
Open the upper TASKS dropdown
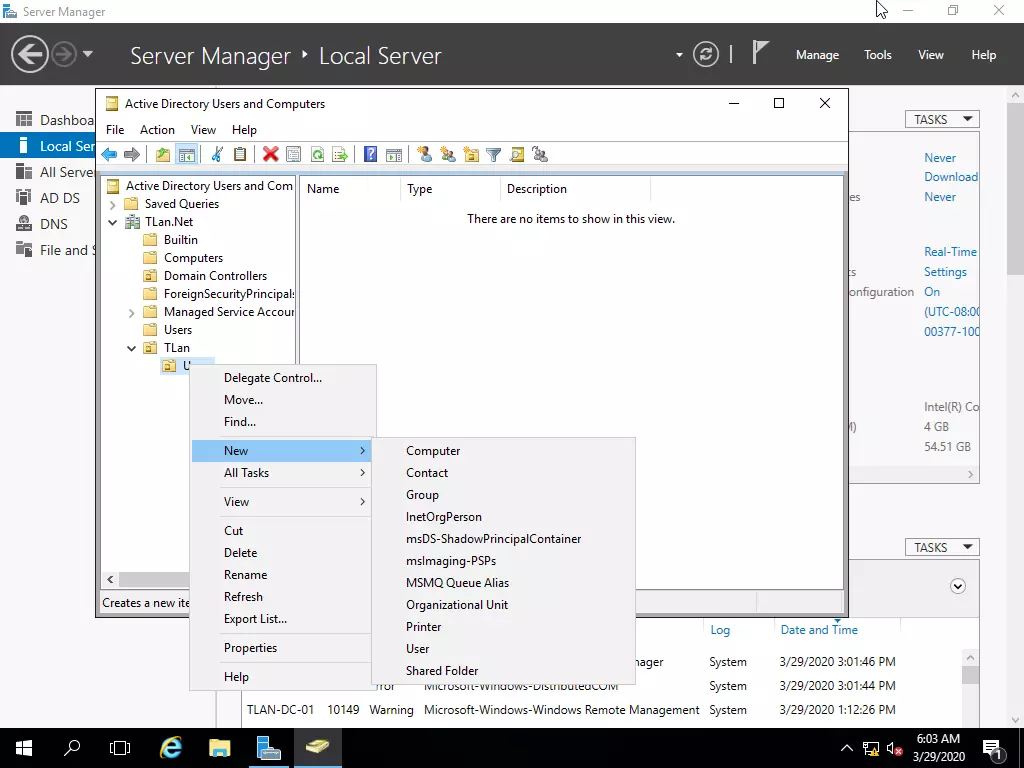coord(942,120)
